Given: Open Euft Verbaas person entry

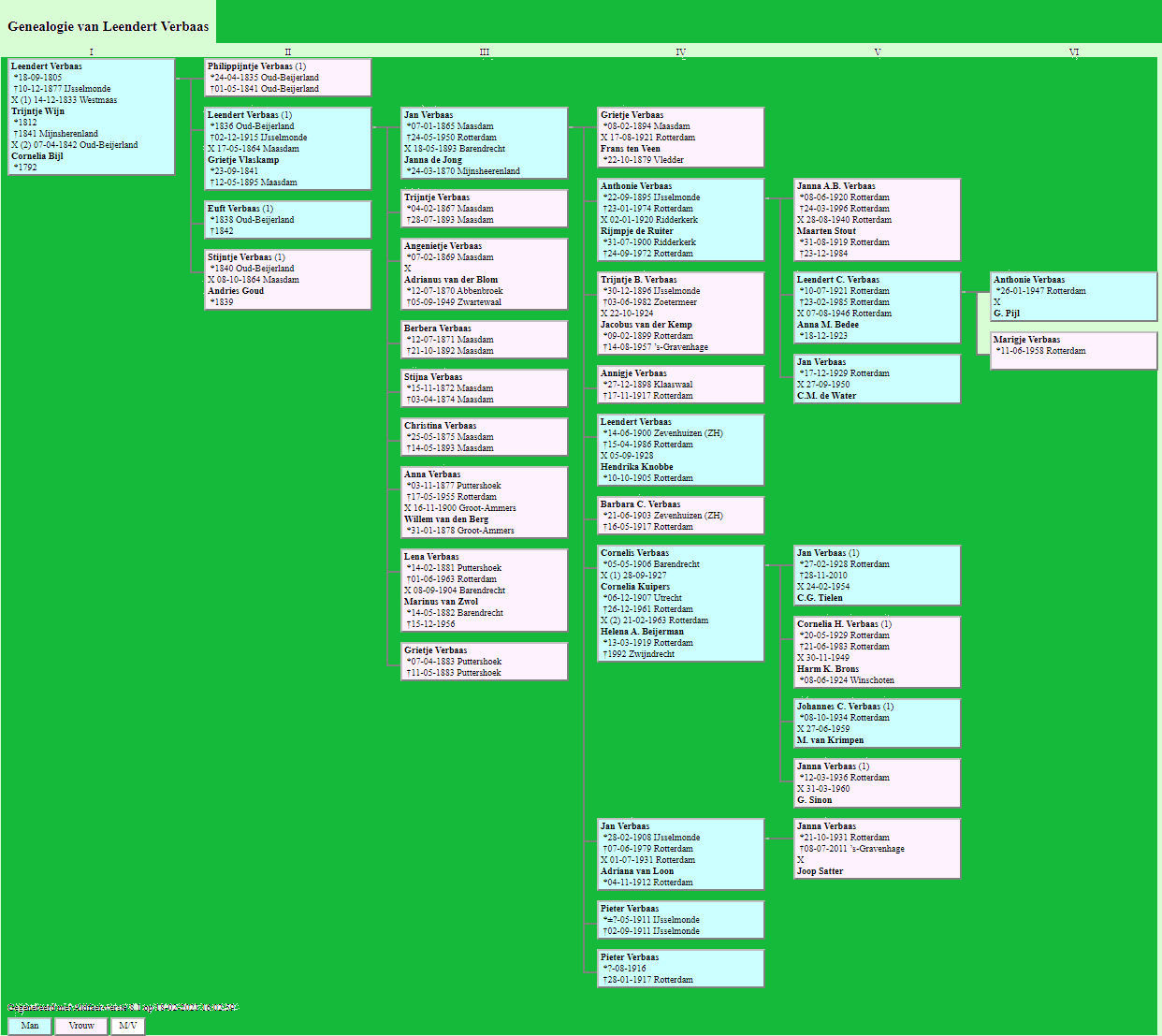Looking at the screenshot, I should point(288,220).
